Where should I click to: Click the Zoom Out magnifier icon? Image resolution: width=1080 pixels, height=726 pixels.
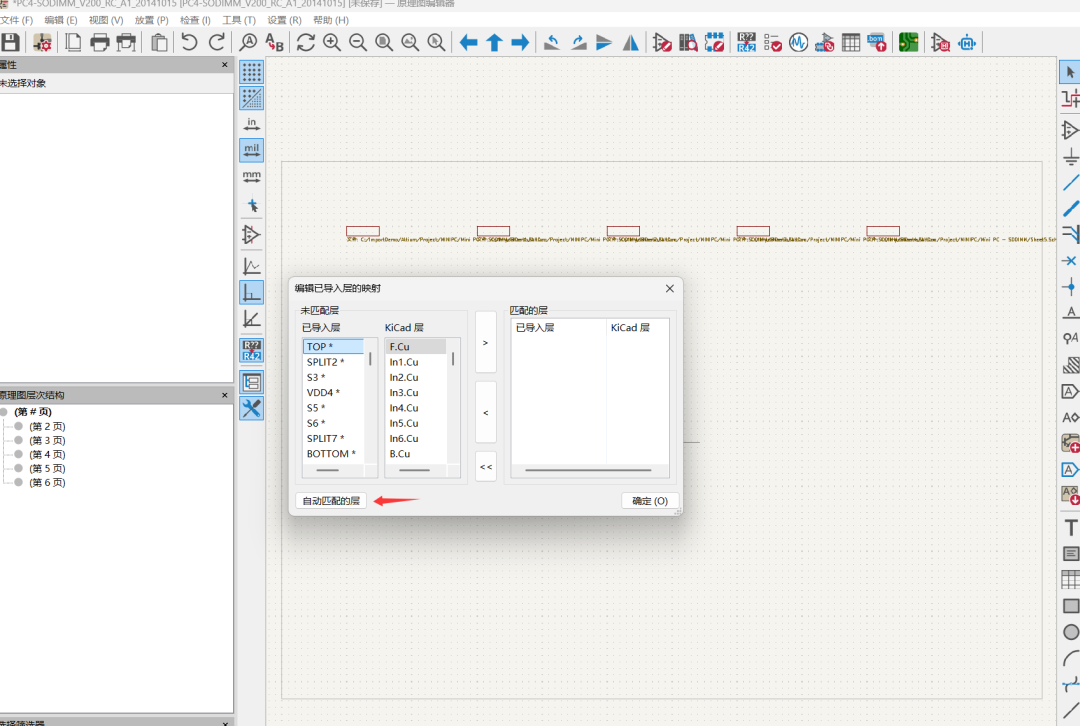click(x=358, y=43)
